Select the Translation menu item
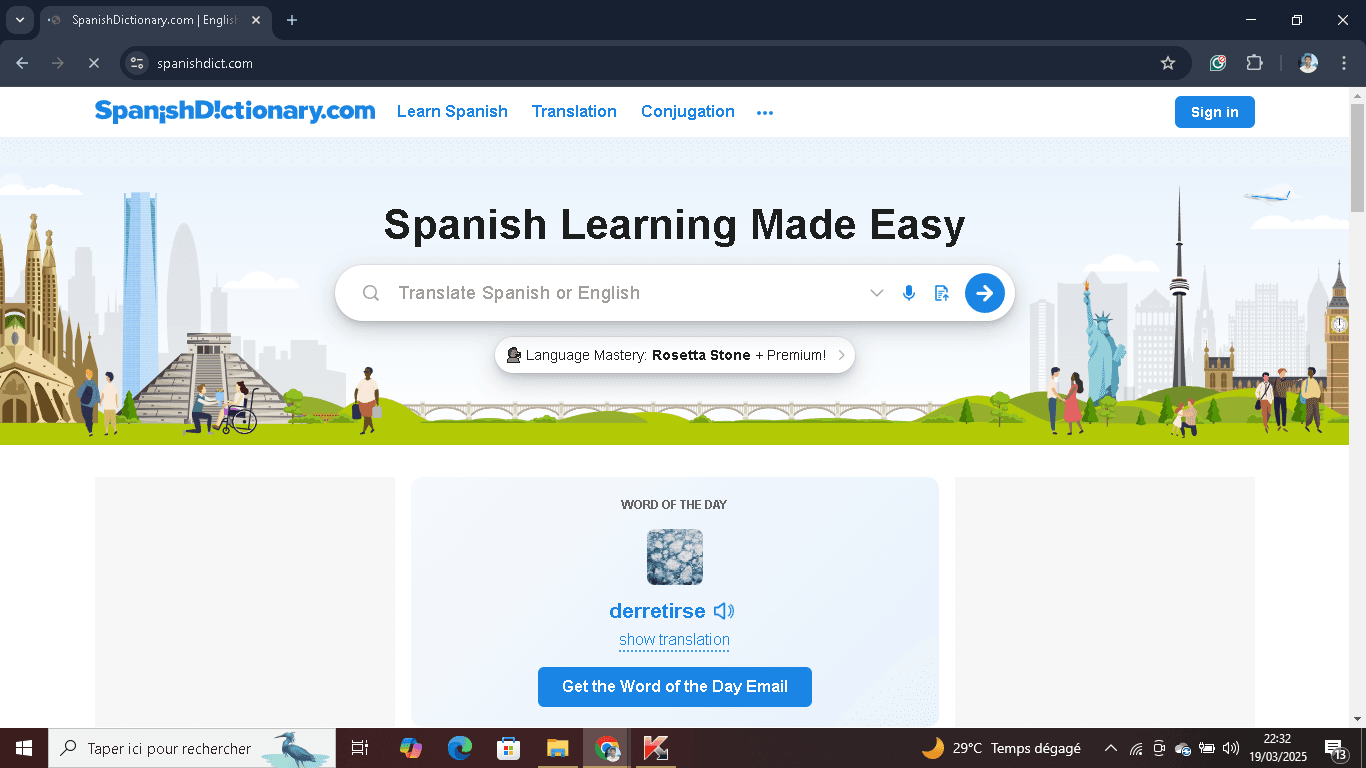This screenshot has width=1366, height=768. click(574, 111)
